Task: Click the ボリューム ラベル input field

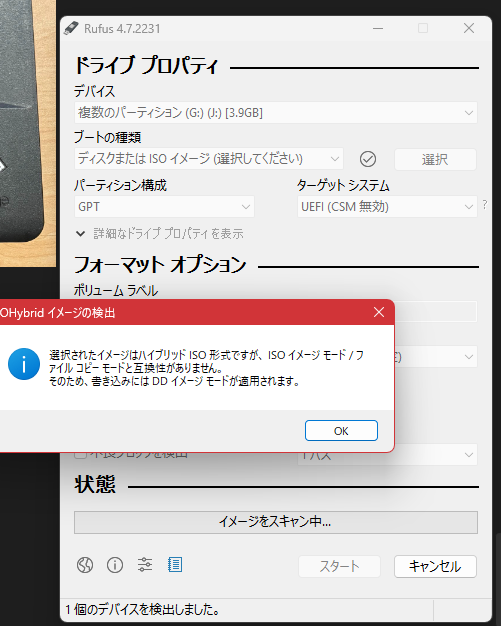Action: pos(435,311)
